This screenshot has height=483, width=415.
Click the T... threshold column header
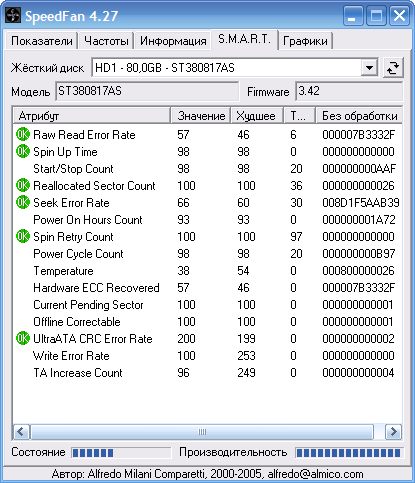point(299,116)
